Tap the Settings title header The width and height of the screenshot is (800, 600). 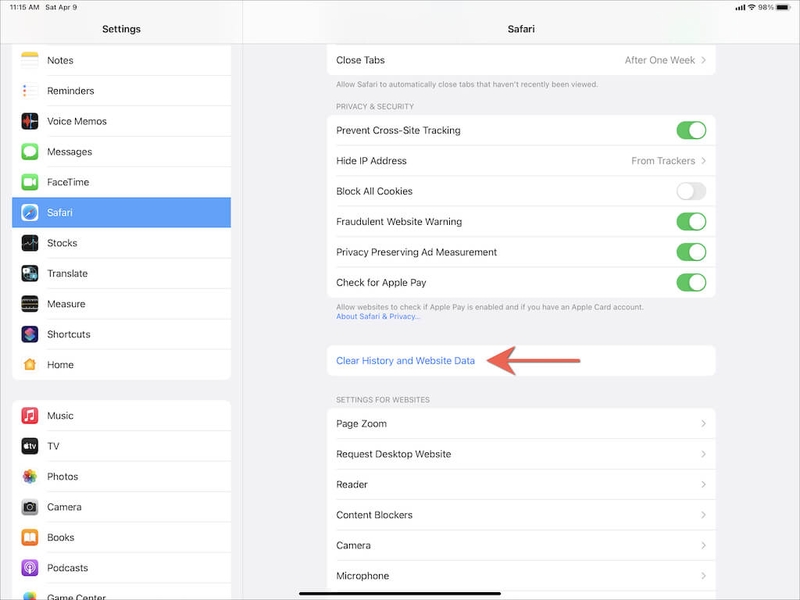click(x=121, y=29)
